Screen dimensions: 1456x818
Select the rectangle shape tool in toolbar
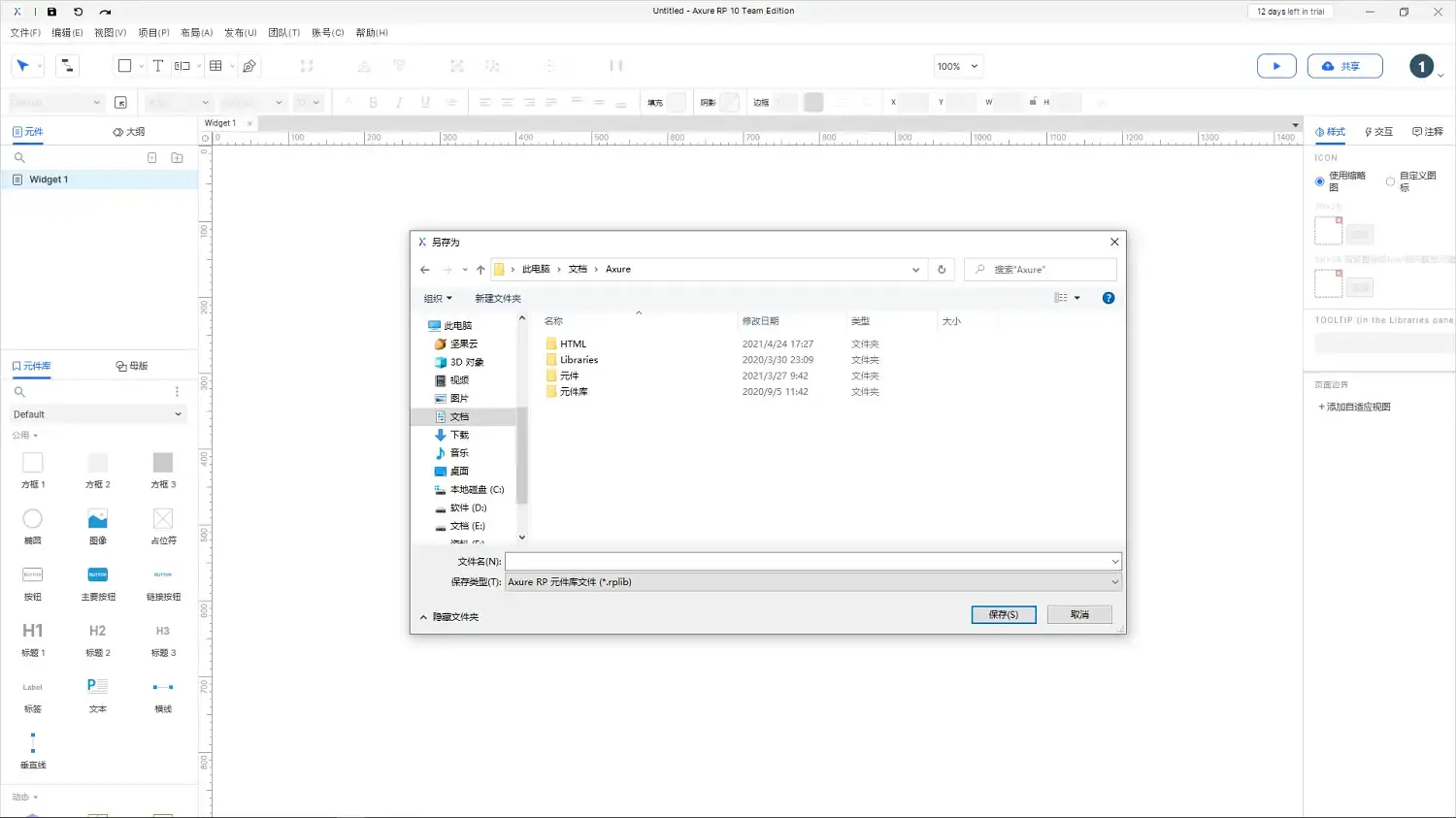pyautogui.click(x=124, y=66)
